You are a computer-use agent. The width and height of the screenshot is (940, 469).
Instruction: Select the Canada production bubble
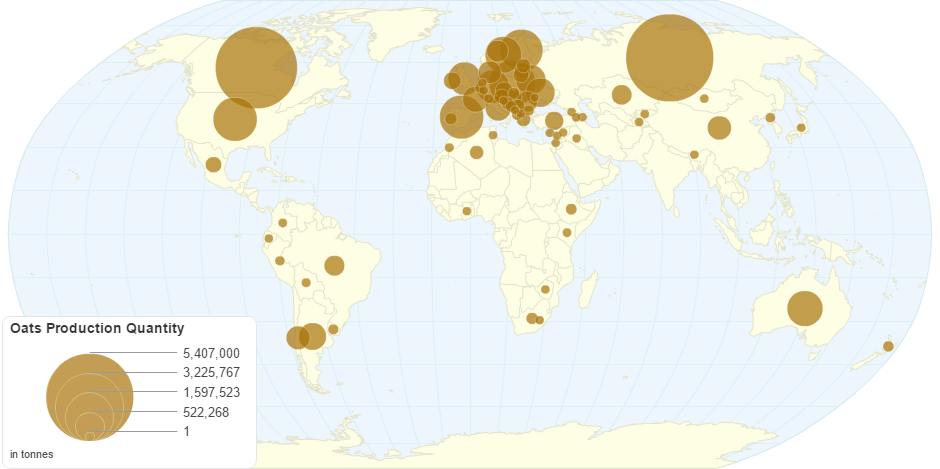tap(257, 67)
